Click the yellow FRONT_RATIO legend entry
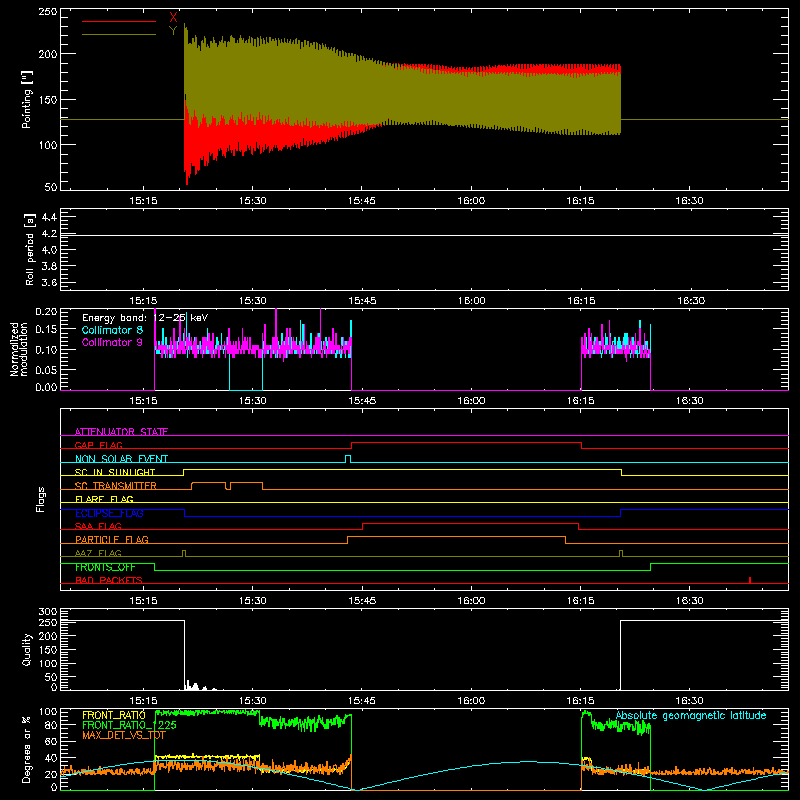The height and width of the screenshot is (800, 800). (x=114, y=715)
